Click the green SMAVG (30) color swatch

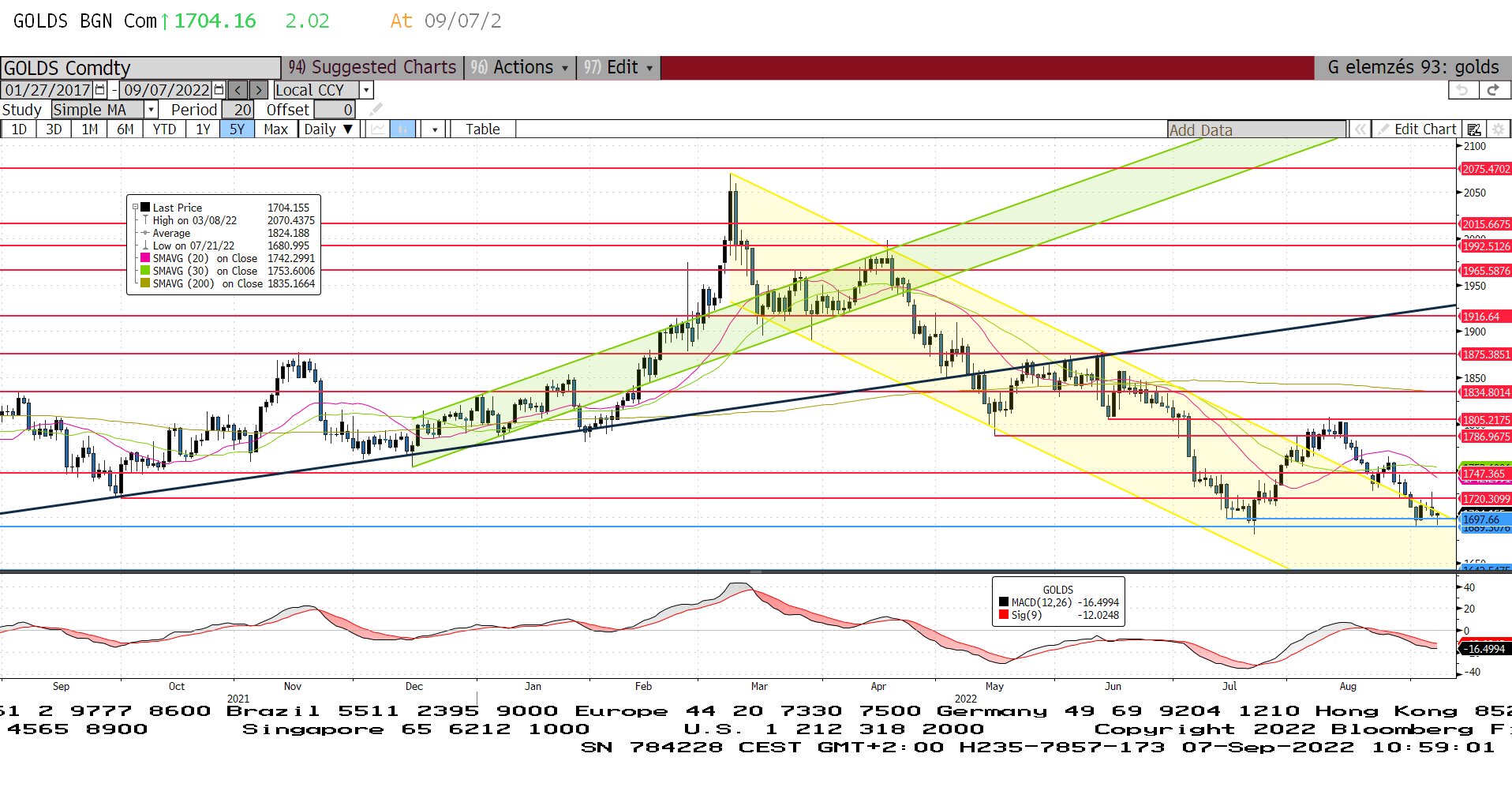coord(145,271)
